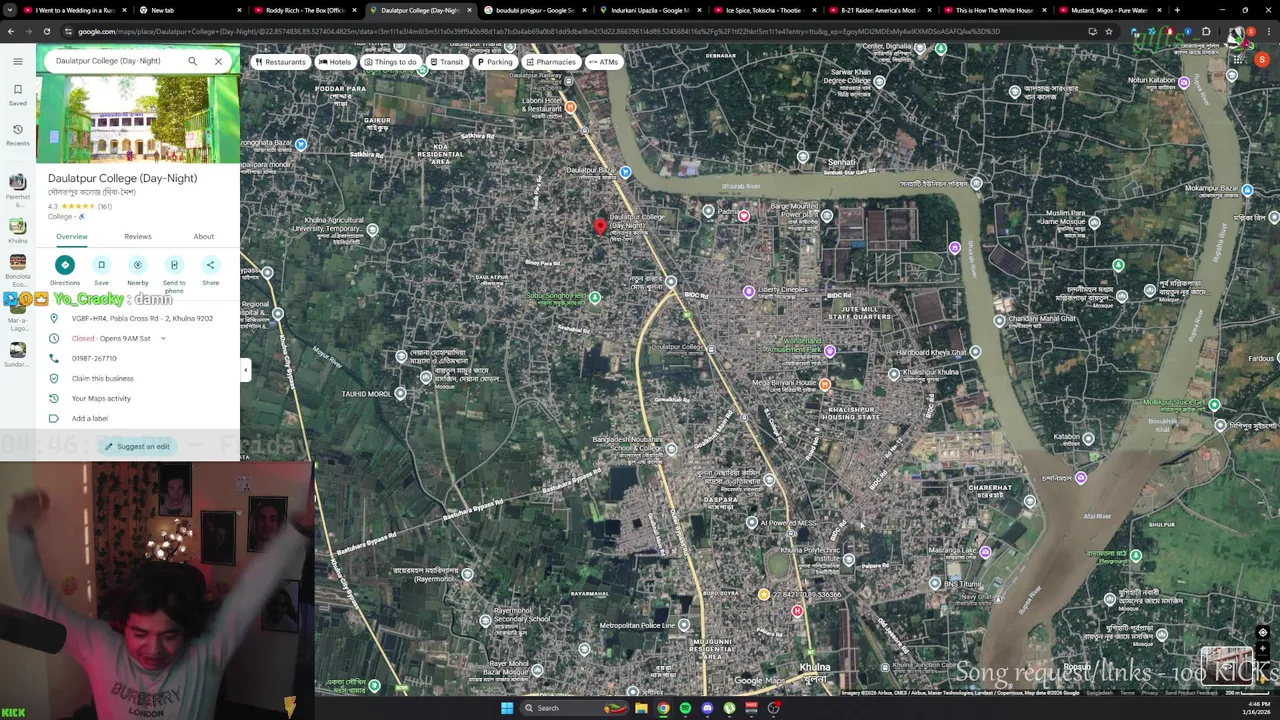Switch to the Reviews tab
The width and height of the screenshot is (1280, 720).
coord(138,237)
